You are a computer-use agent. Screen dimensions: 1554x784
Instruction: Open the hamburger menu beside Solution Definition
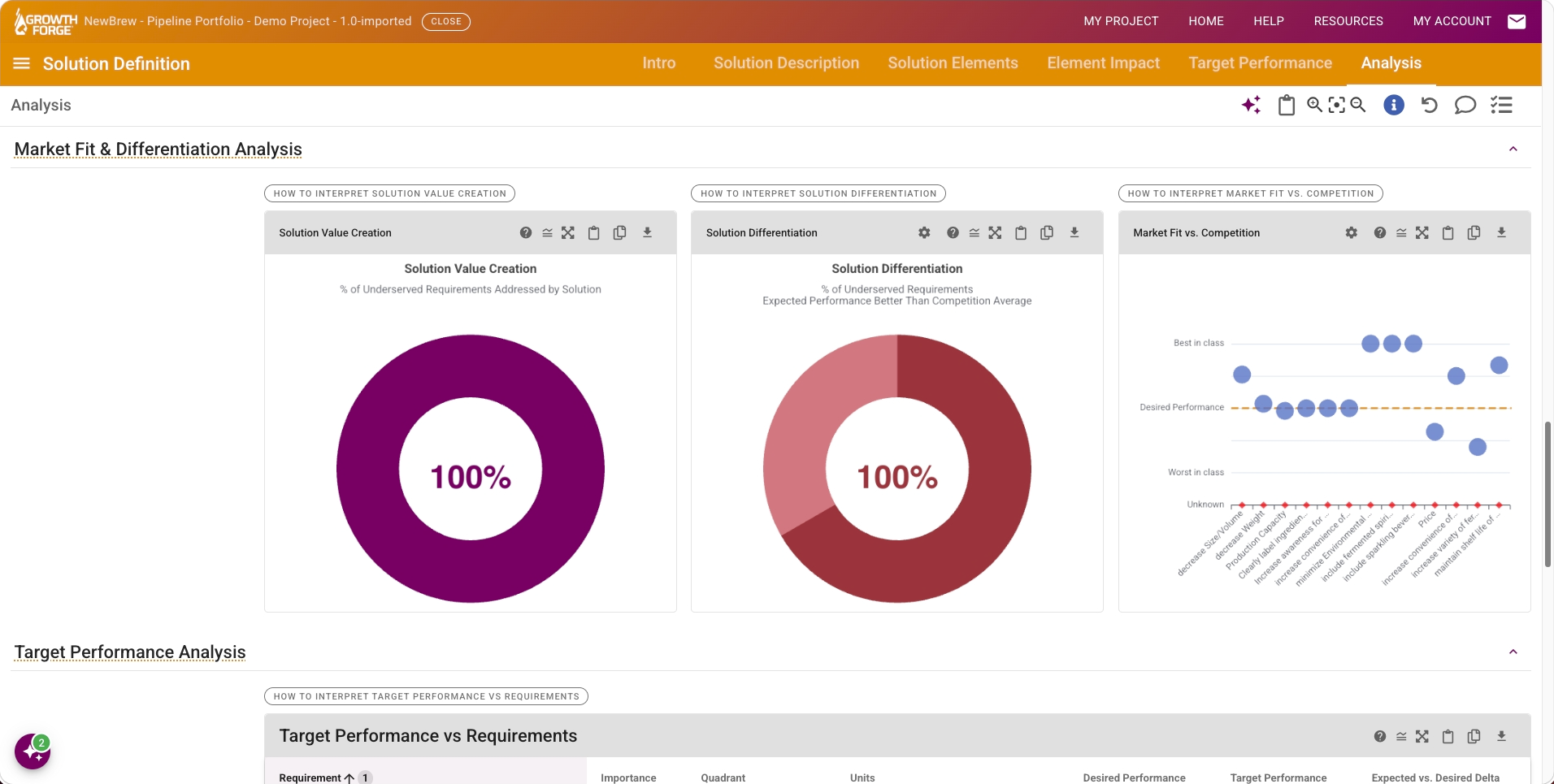[22, 63]
